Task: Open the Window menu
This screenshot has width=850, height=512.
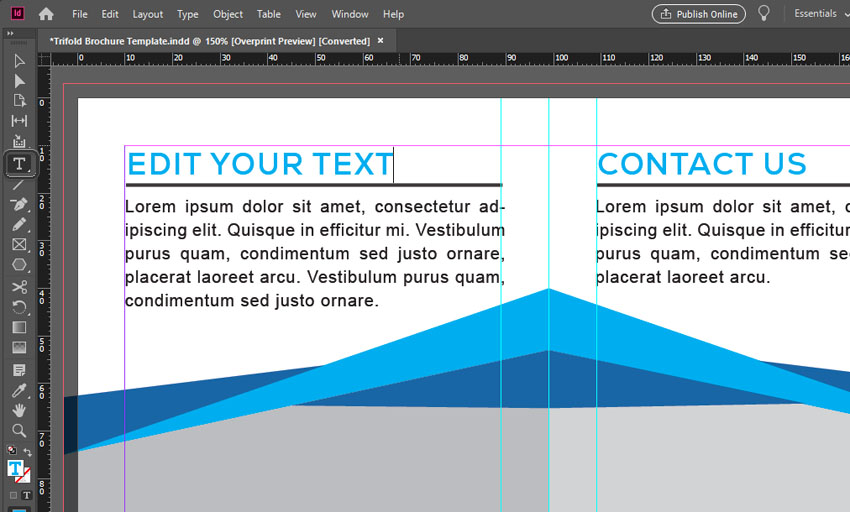Action: pyautogui.click(x=350, y=14)
